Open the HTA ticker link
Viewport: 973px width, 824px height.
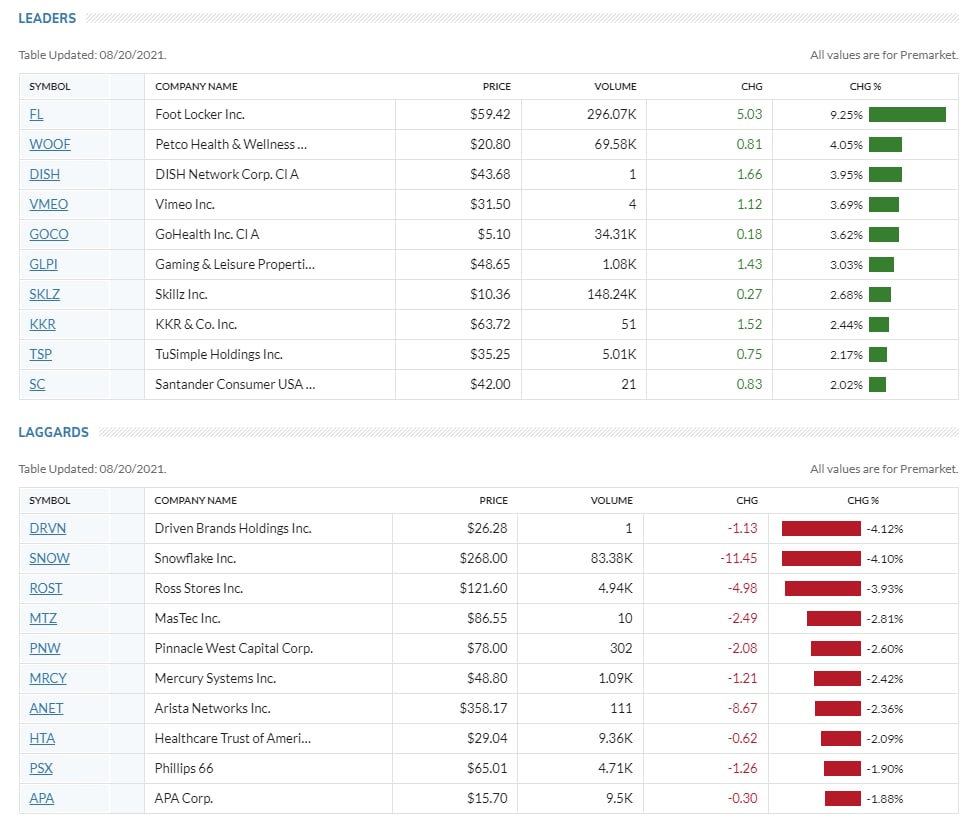(x=42, y=738)
